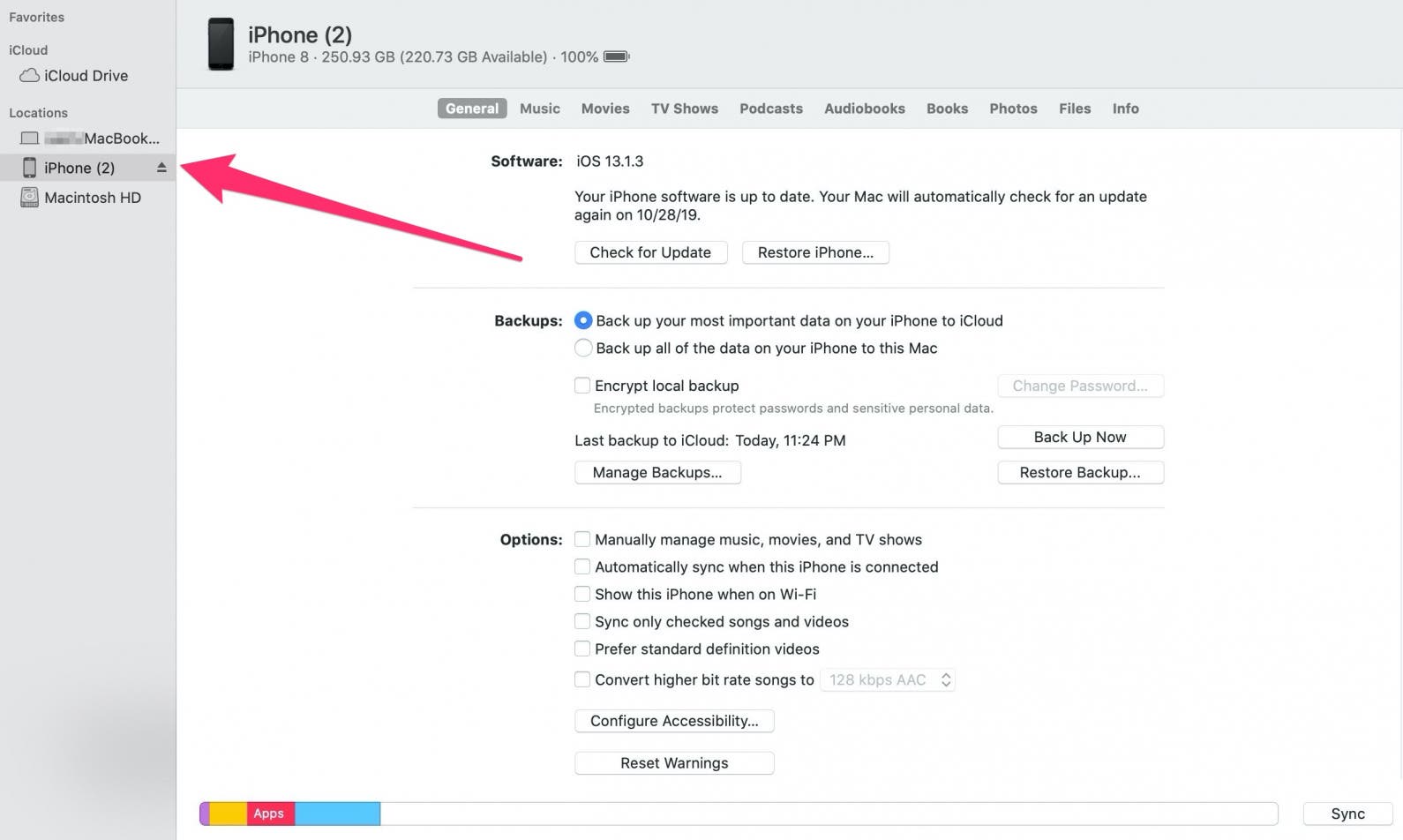Click the empty free-space portion of storage bar
The height and width of the screenshot is (840, 1403).
pyautogui.click(x=829, y=814)
